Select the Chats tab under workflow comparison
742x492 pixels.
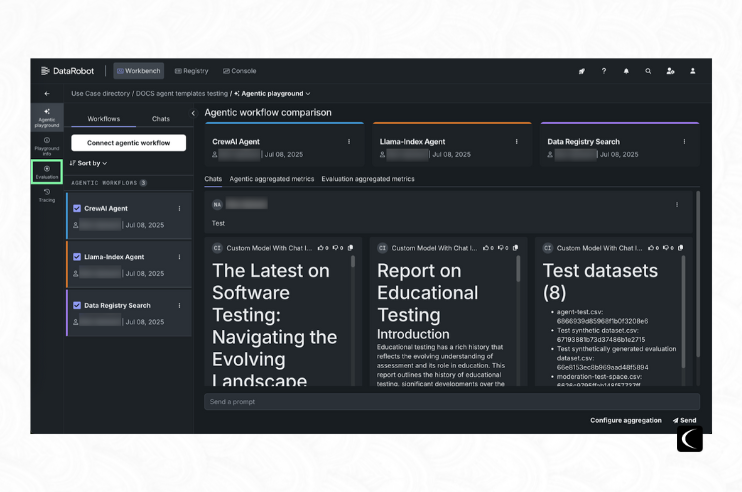213,179
